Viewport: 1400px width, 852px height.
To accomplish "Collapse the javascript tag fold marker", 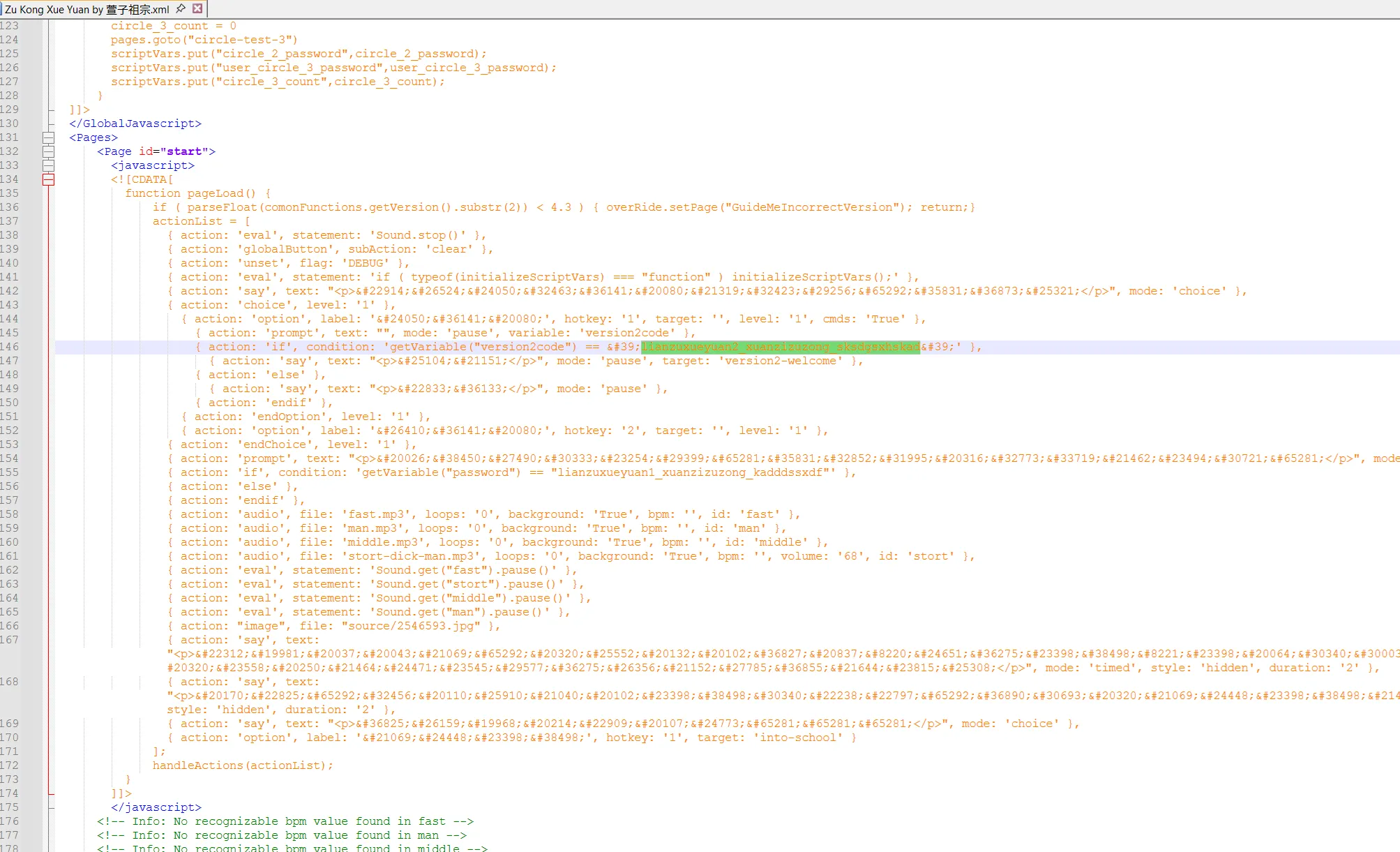I will [x=48, y=165].
